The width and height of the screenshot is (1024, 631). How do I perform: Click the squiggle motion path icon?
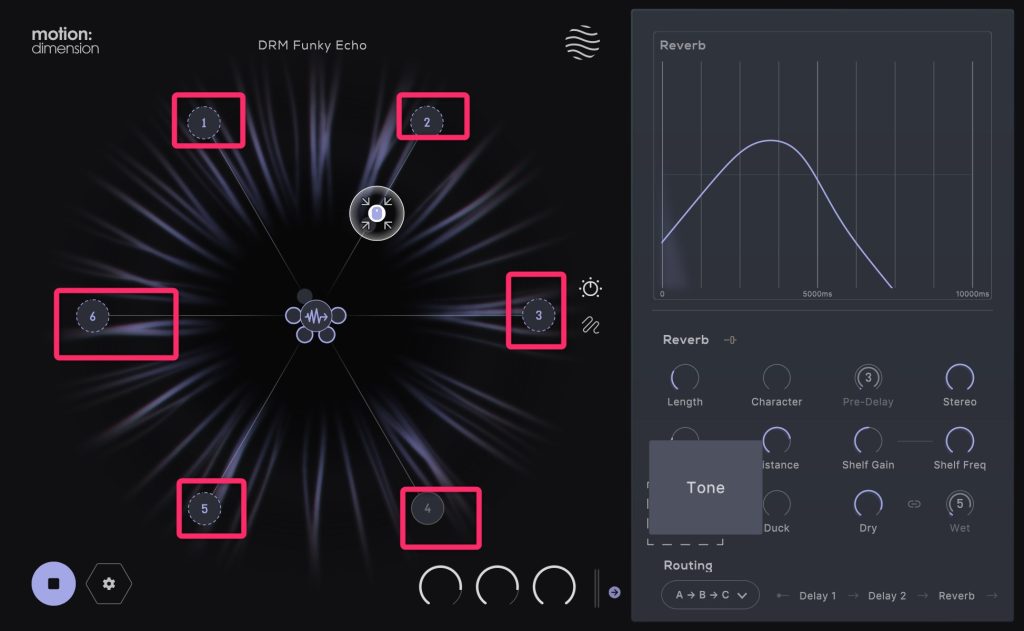tap(590, 325)
